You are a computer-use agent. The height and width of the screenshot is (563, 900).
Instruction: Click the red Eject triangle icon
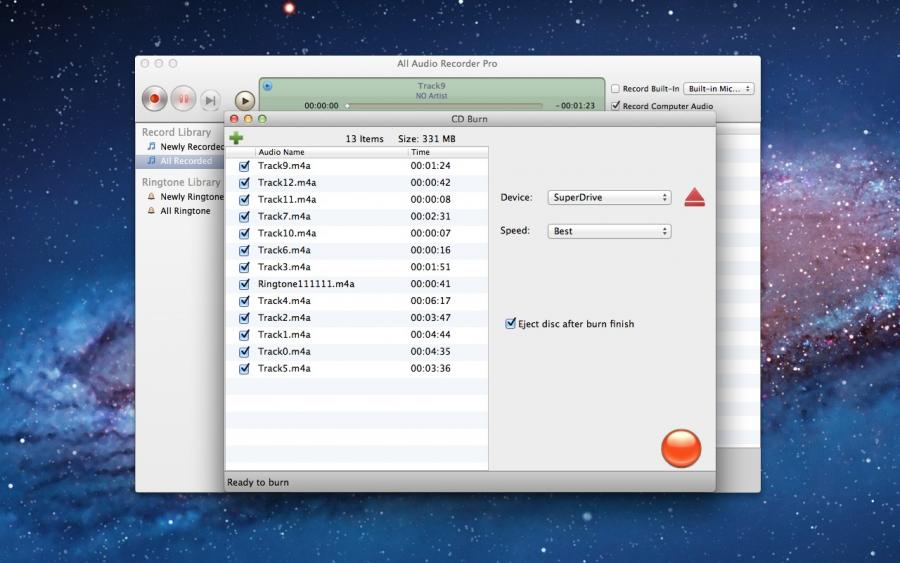(x=695, y=197)
